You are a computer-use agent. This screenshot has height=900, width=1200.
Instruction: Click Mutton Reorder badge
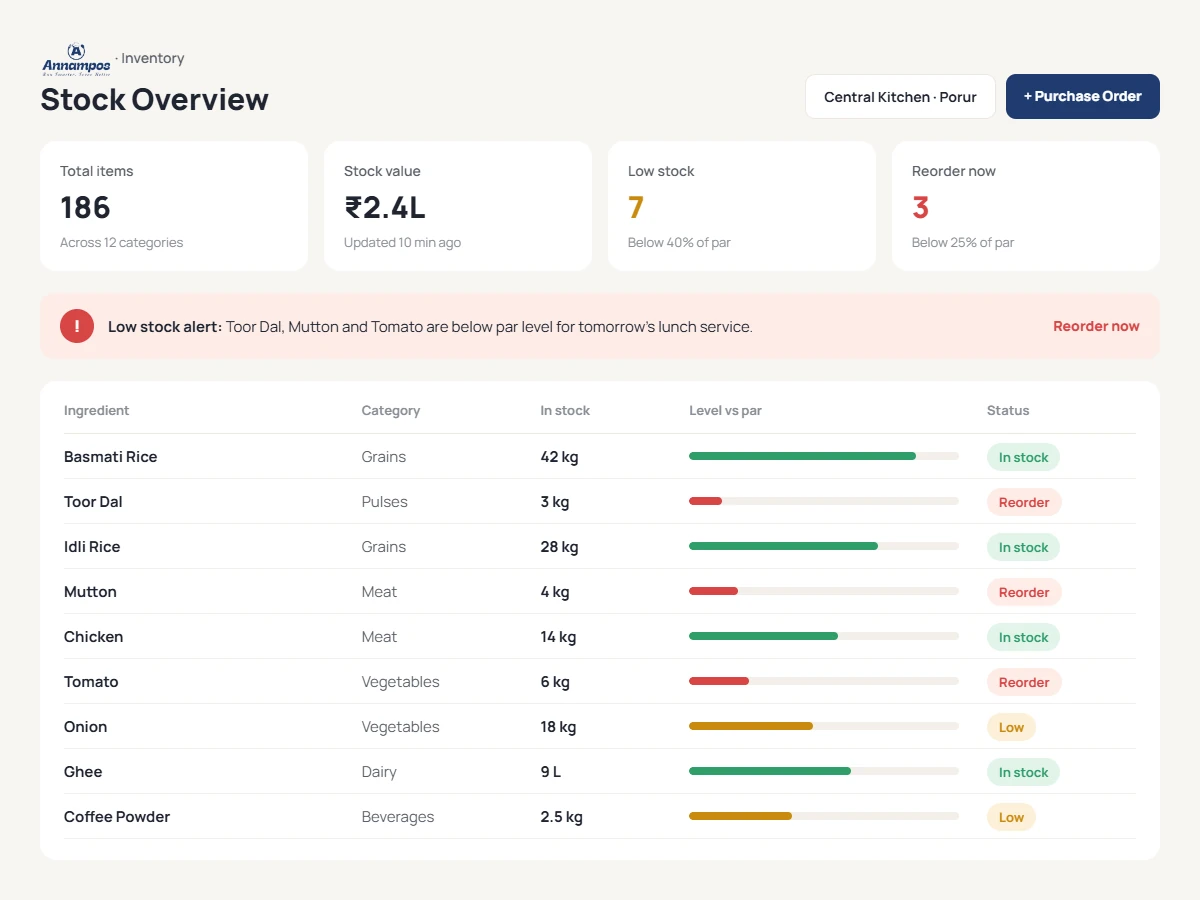(1024, 592)
